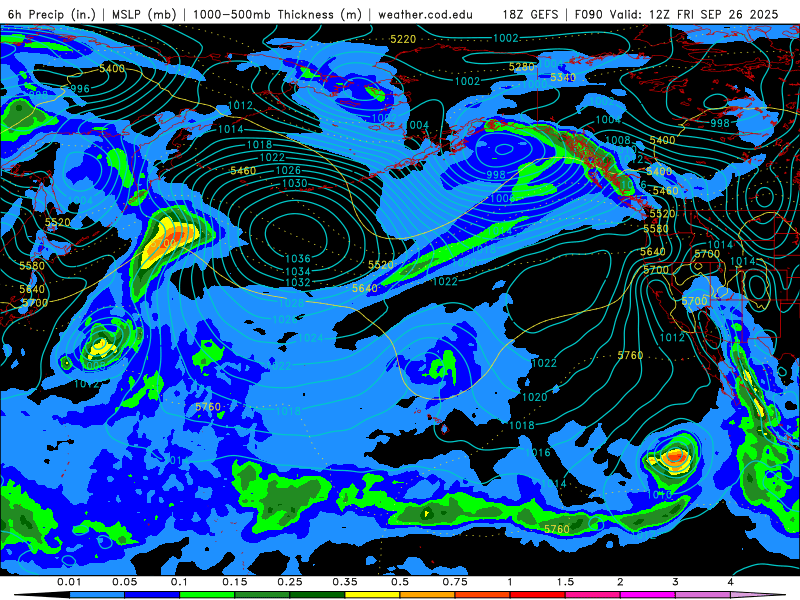Click the '0.05' legend label
The height and width of the screenshot is (600, 800).
pyautogui.click(x=124, y=582)
